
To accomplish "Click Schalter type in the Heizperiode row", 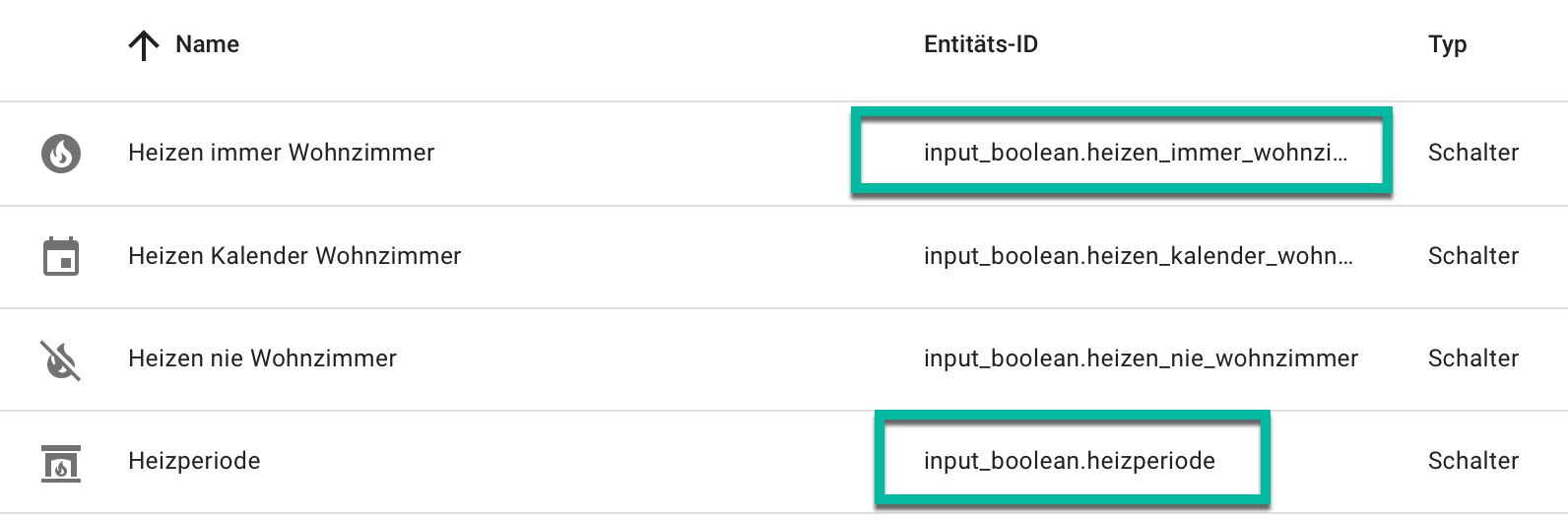I will [1472, 461].
